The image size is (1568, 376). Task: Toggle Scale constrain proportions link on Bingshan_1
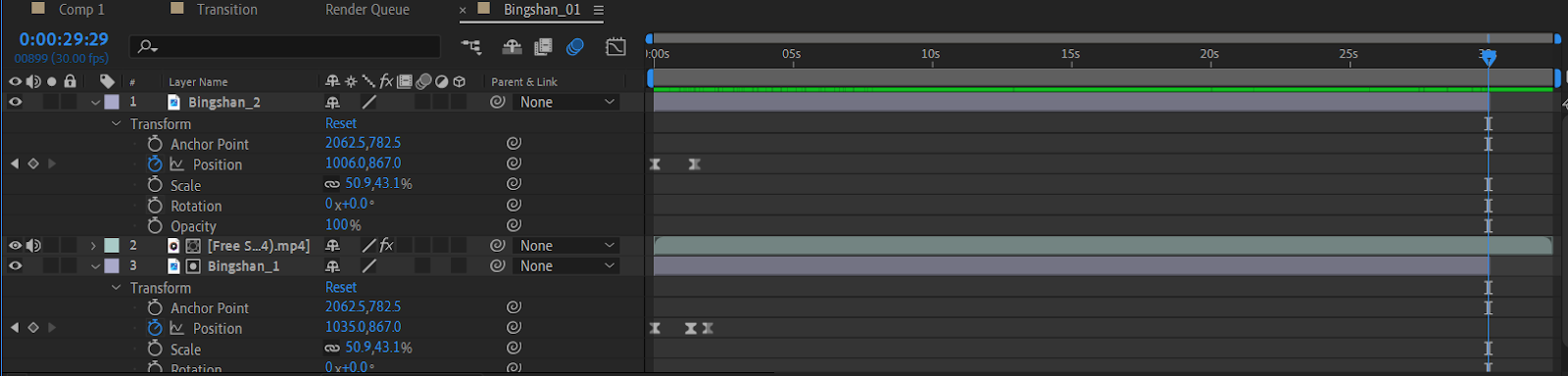pos(332,348)
